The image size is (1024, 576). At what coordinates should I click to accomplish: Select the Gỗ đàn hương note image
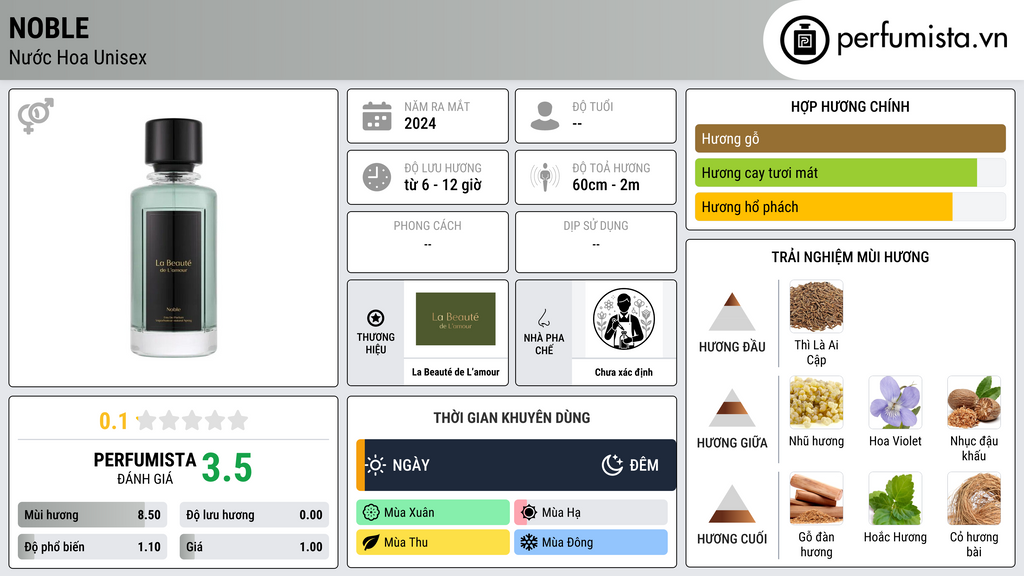816,498
